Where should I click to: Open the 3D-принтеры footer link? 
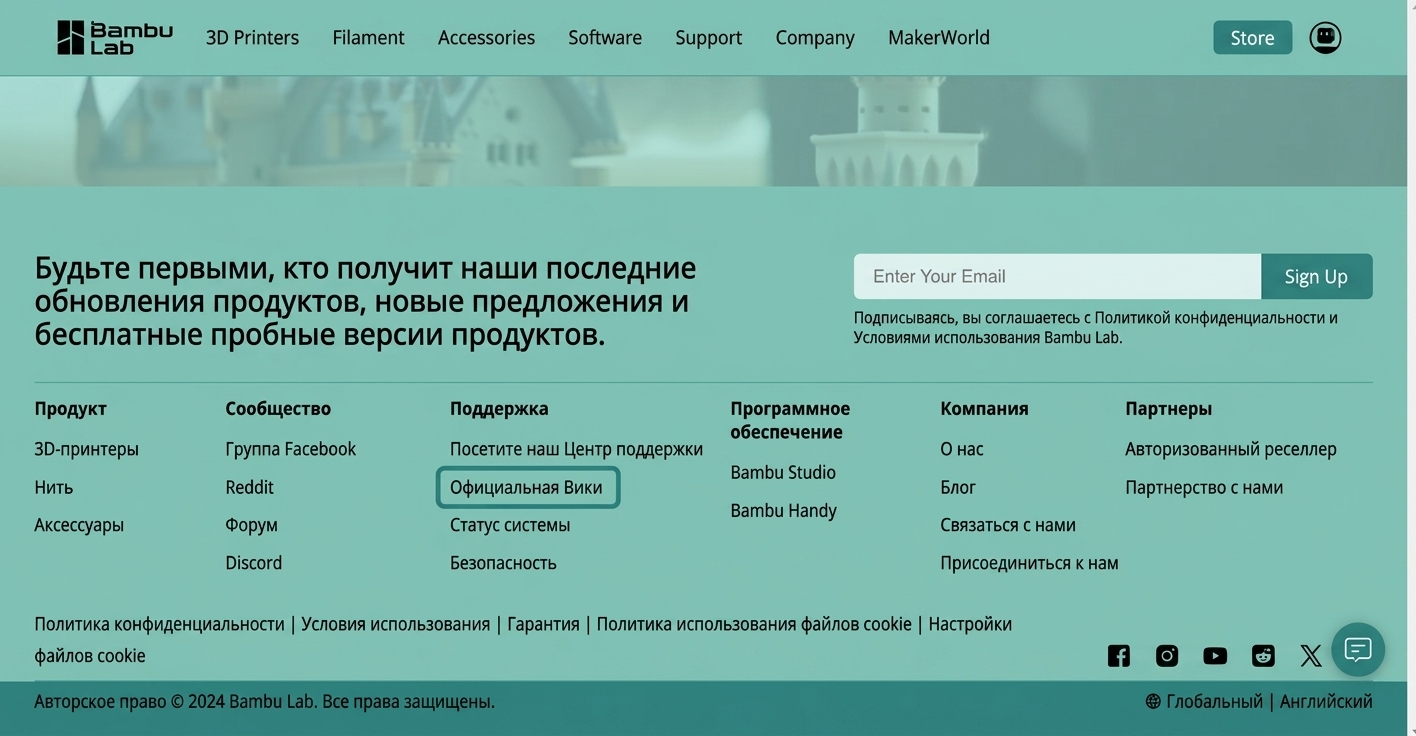tap(86, 449)
